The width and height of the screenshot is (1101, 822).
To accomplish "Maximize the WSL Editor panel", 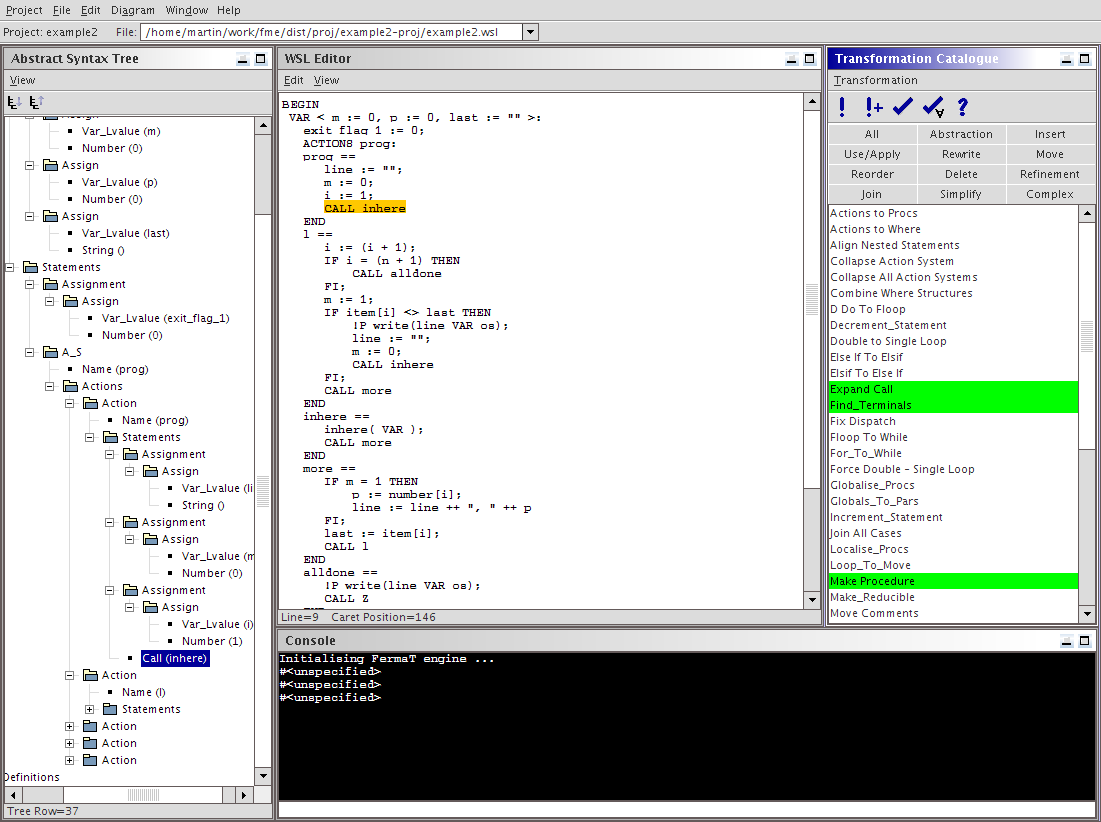I will pyautogui.click(x=809, y=59).
